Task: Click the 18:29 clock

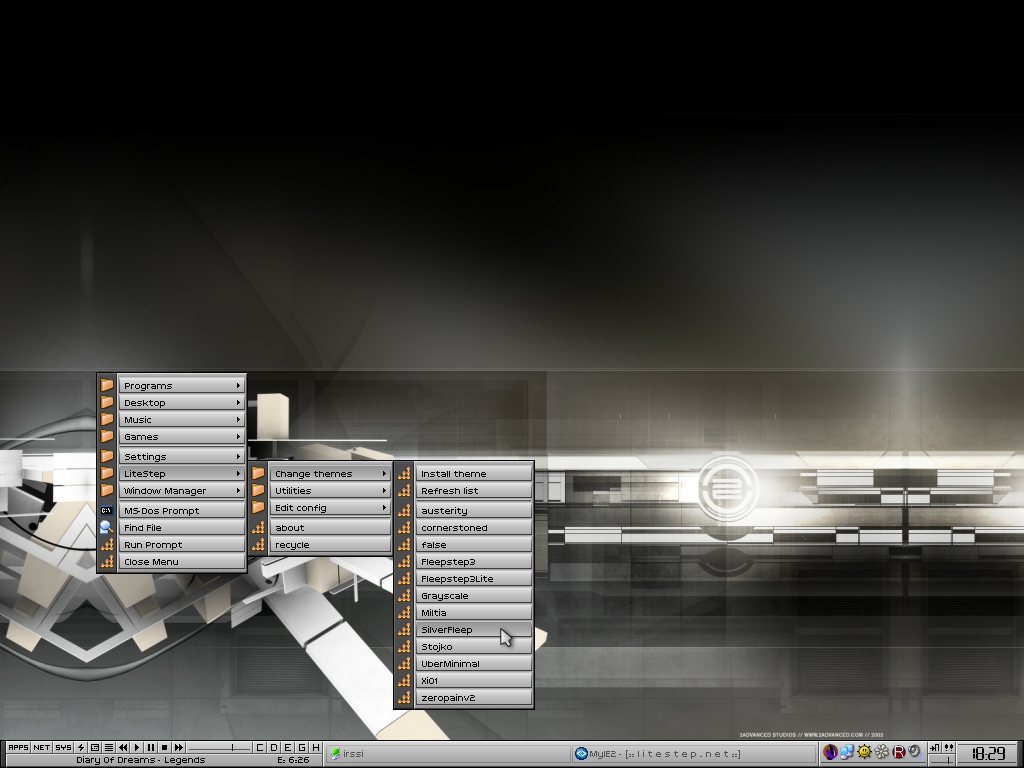Action: 991,754
